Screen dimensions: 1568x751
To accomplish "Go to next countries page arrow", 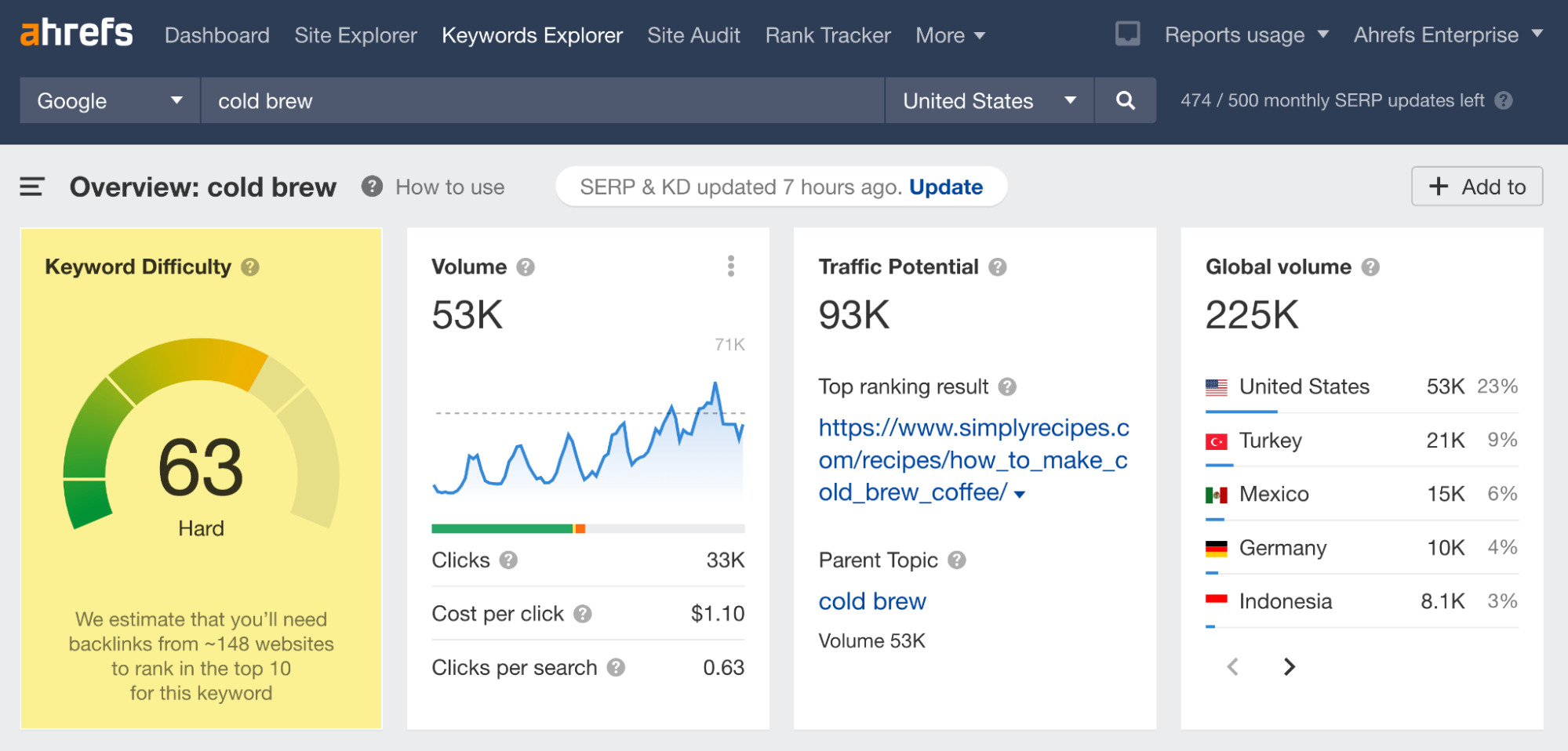I will (x=1289, y=666).
